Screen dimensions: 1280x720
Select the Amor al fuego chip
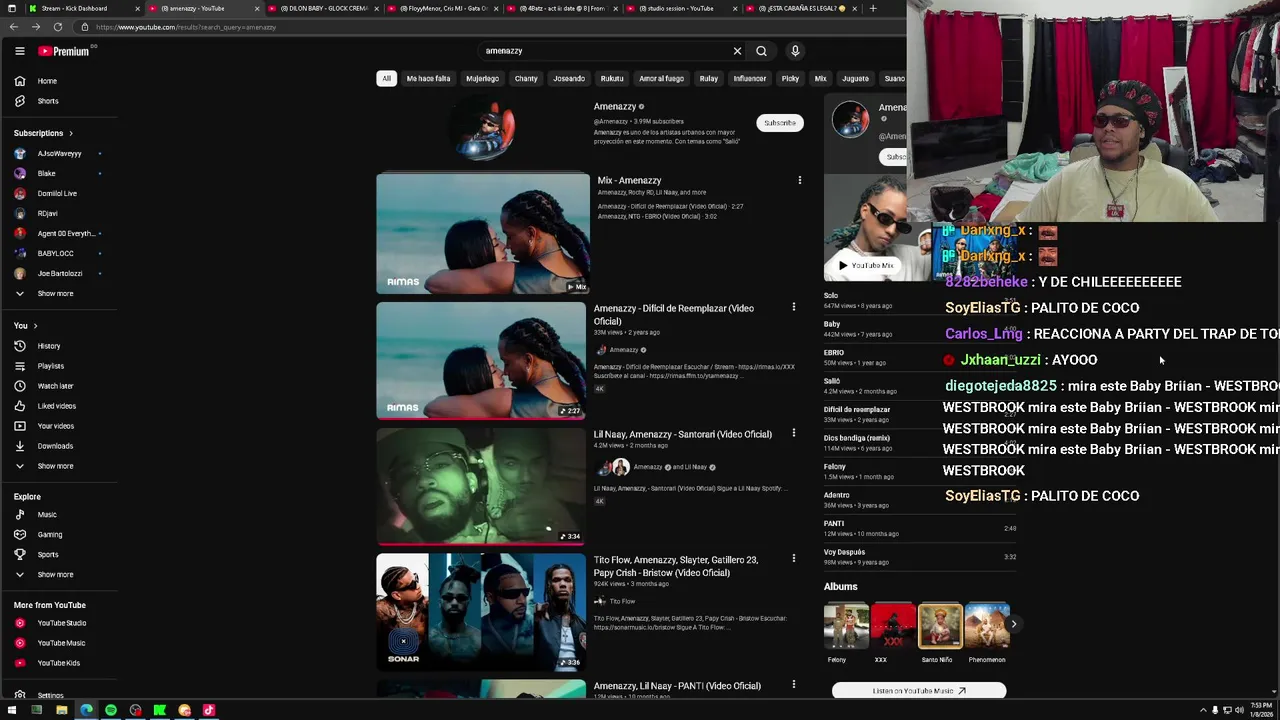[661, 78]
